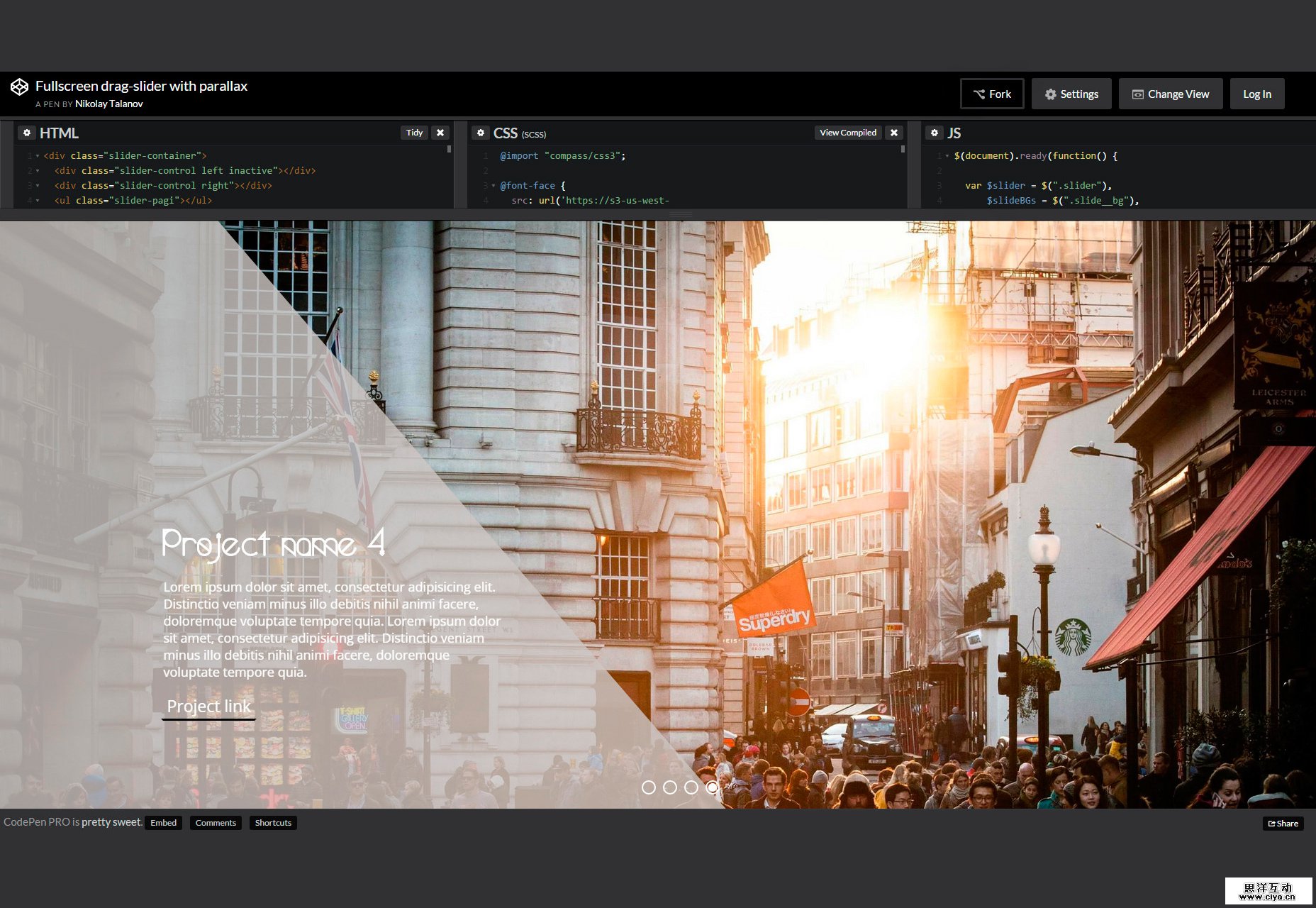Screen dimensions: 1316x908
Task: Collapse the @font-face block in CSS
Action: (x=493, y=185)
